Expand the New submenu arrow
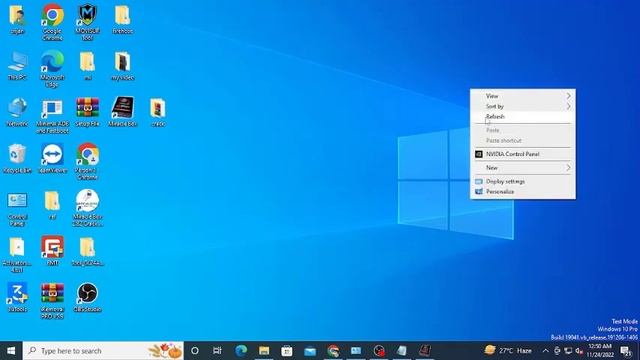Image resolution: width=640 pixels, height=360 pixels. tap(568, 168)
